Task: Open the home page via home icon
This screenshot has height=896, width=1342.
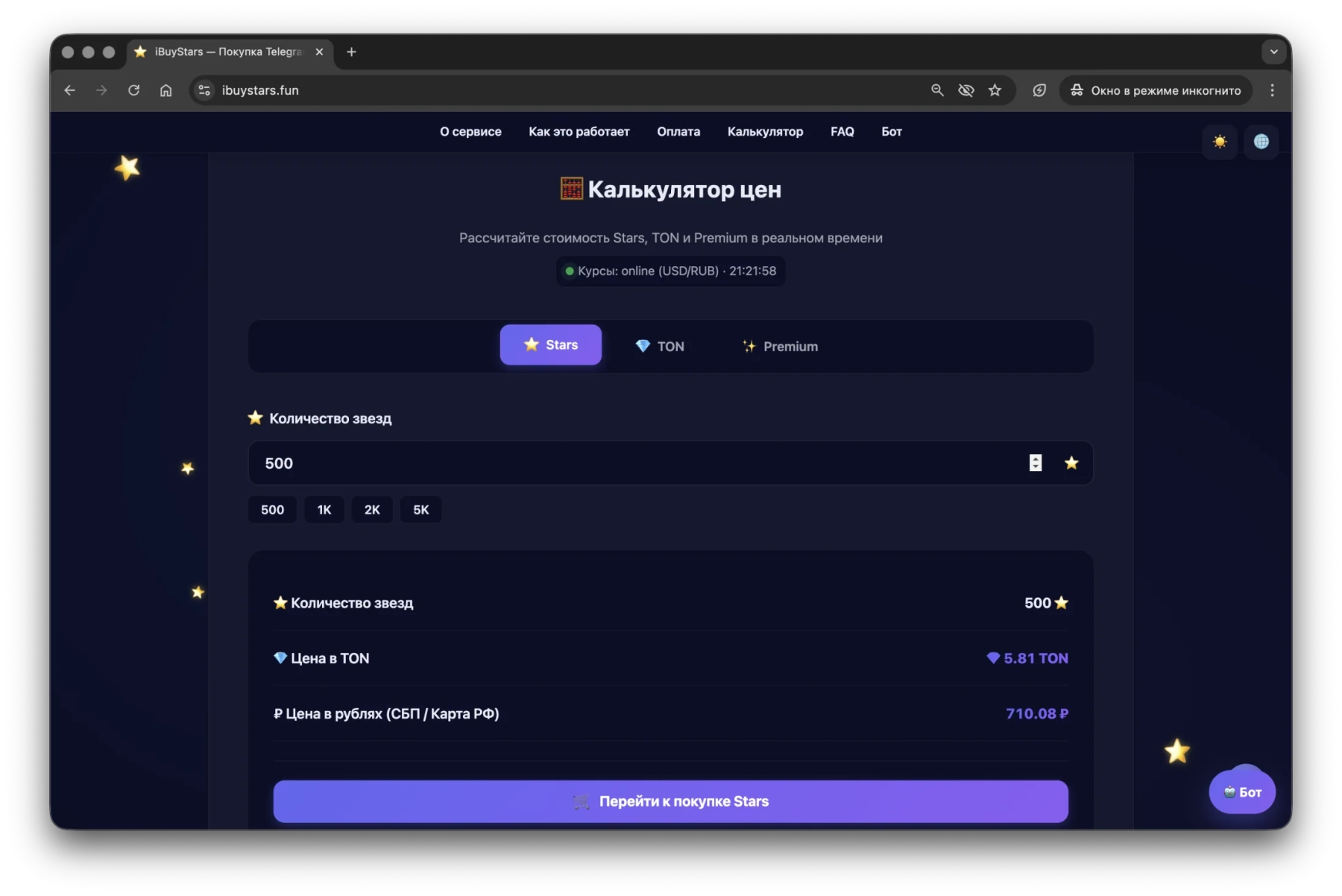Action: tap(166, 90)
